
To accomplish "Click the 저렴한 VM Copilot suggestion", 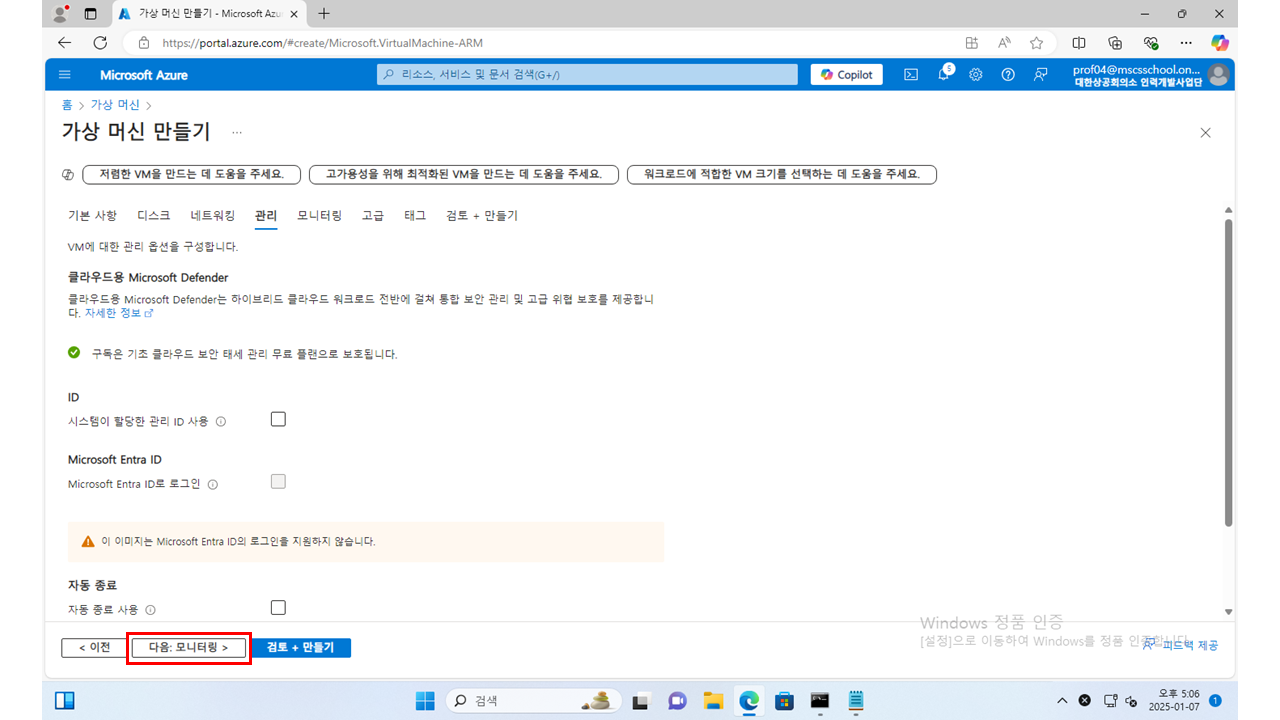I will 191,174.
